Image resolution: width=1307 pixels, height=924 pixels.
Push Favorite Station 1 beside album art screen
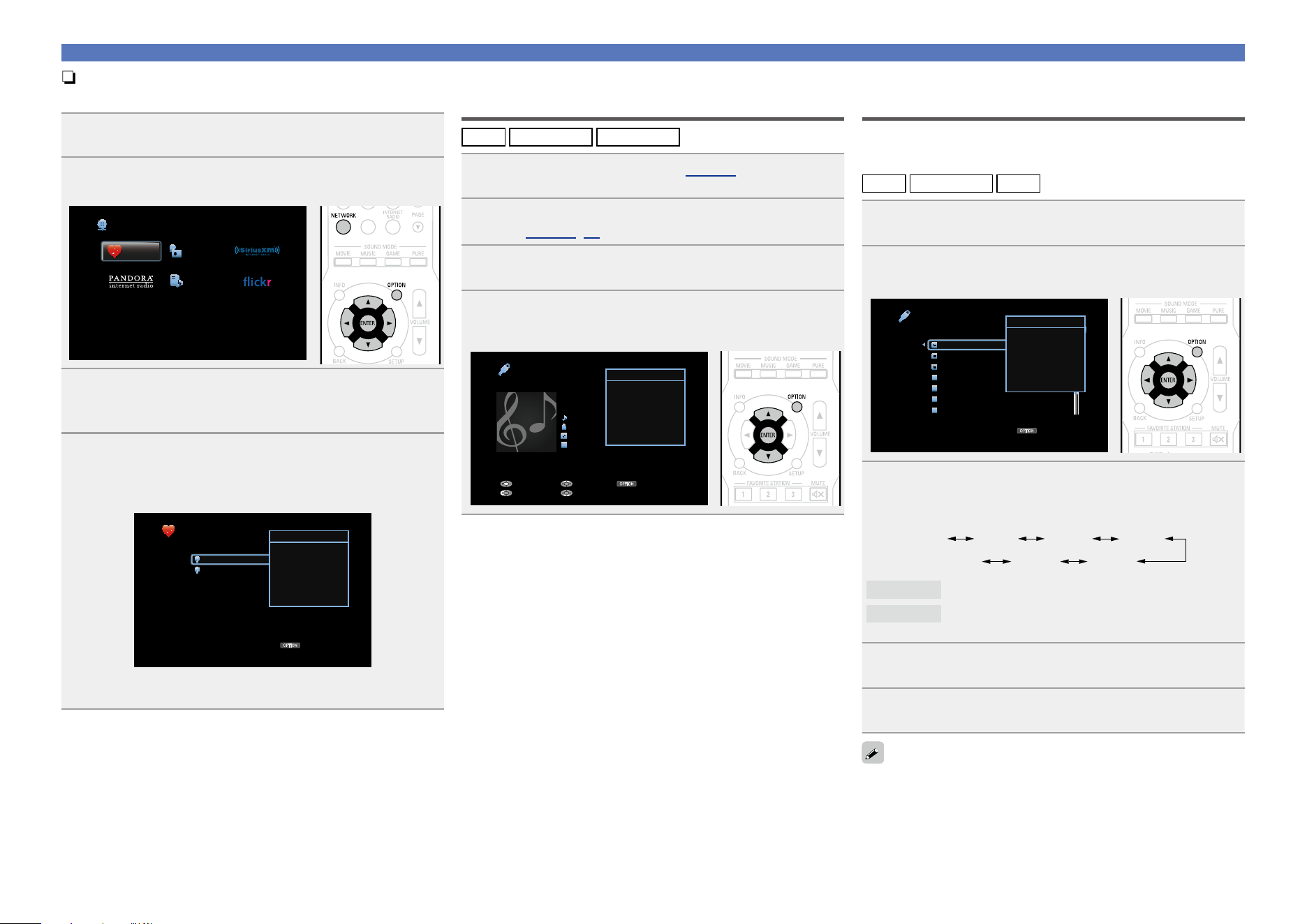tap(743, 494)
